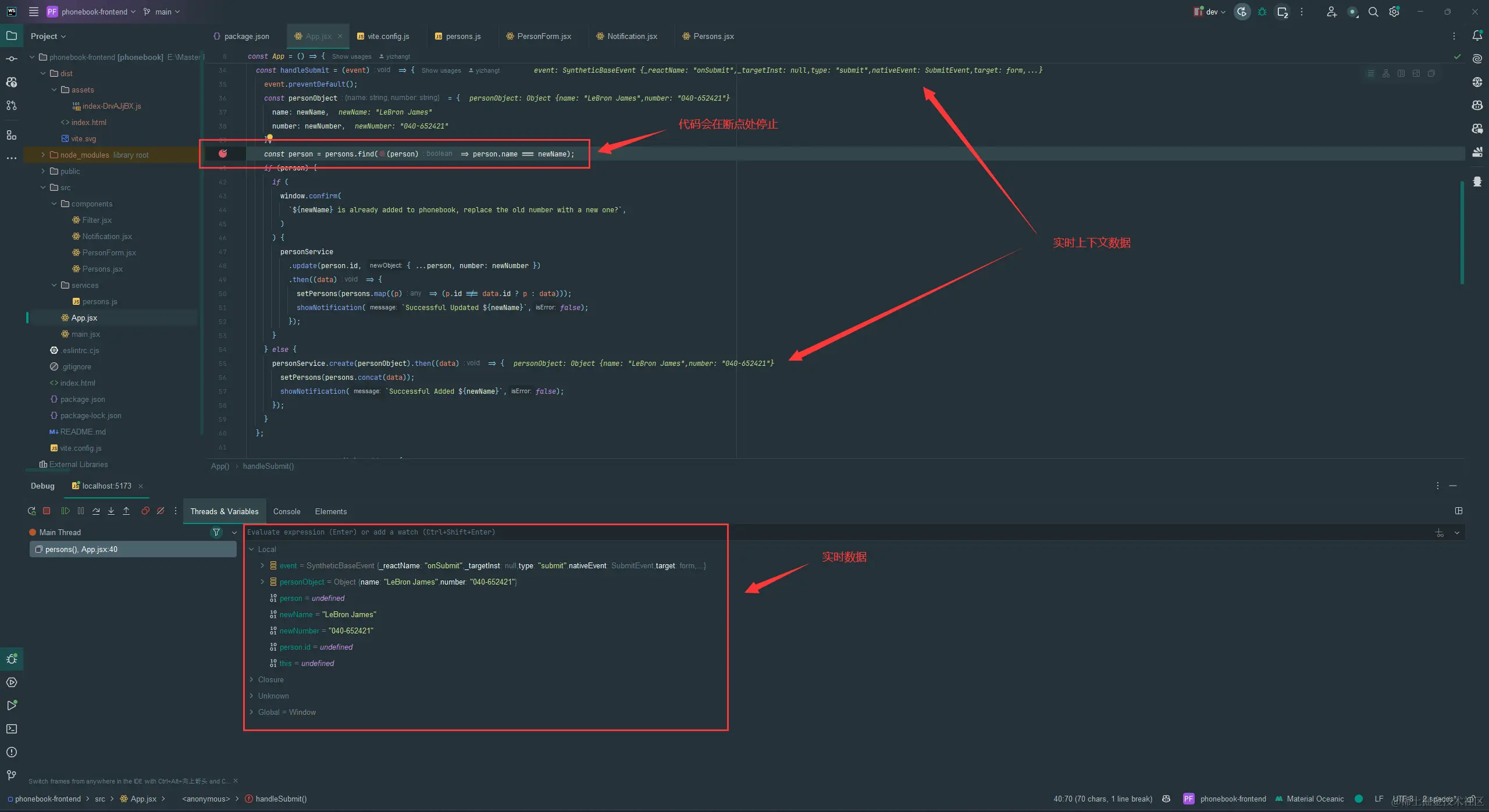Viewport: 1489px width, 812px height.
Task: Click the Show usages link above App
Action: pos(351,56)
